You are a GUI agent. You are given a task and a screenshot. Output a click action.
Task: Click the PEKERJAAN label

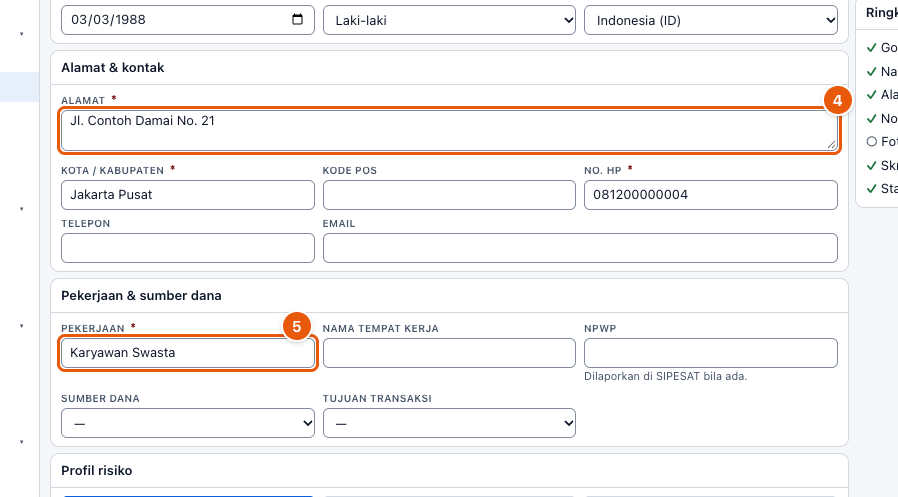click(93, 329)
